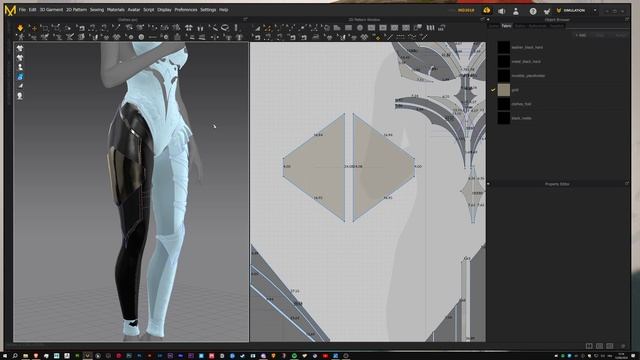Click the round button icon in 3D toolbar second row

tap(141, 37)
